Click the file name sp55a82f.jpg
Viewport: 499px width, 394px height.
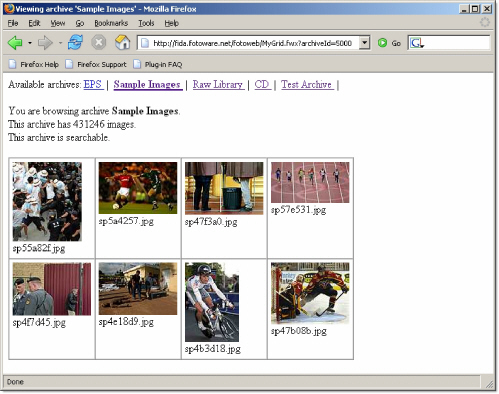[39, 249]
